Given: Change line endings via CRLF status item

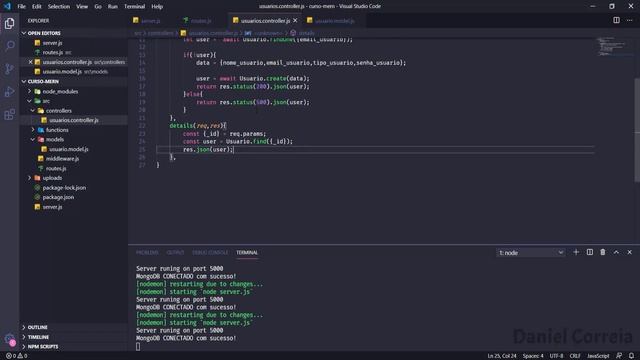Looking at the screenshot, I should pyautogui.click(x=575, y=356).
